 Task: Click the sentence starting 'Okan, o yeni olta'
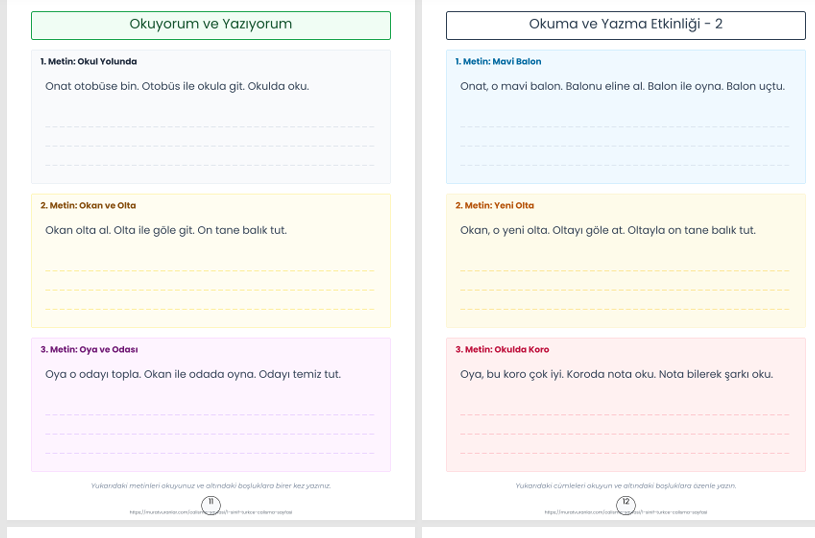pos(607,230)
